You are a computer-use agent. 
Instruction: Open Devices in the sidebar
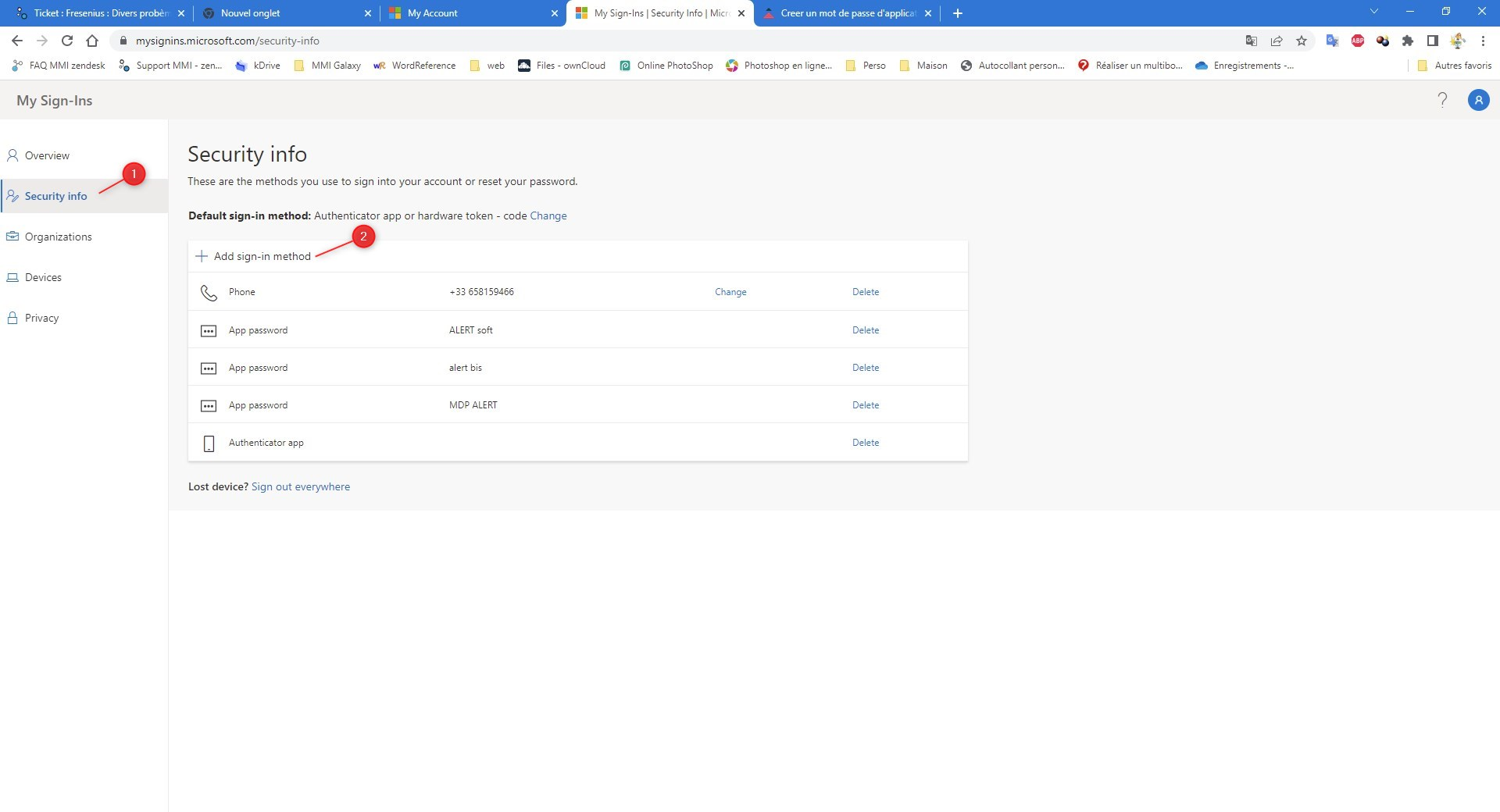[x=43, y=277]
